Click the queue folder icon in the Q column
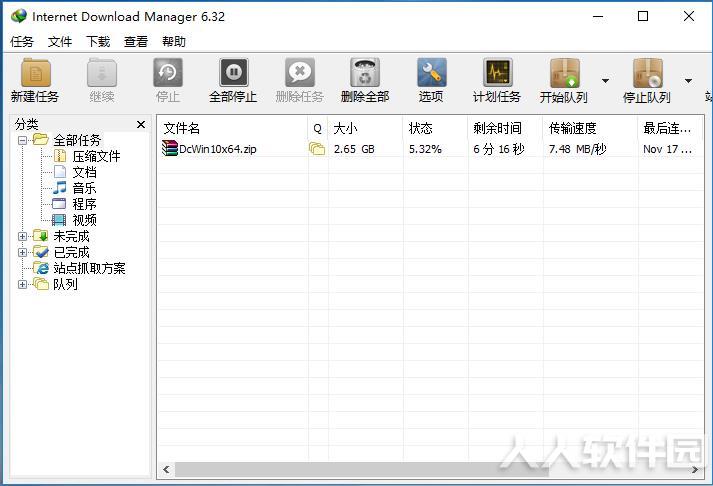 [x=317, y=149]
